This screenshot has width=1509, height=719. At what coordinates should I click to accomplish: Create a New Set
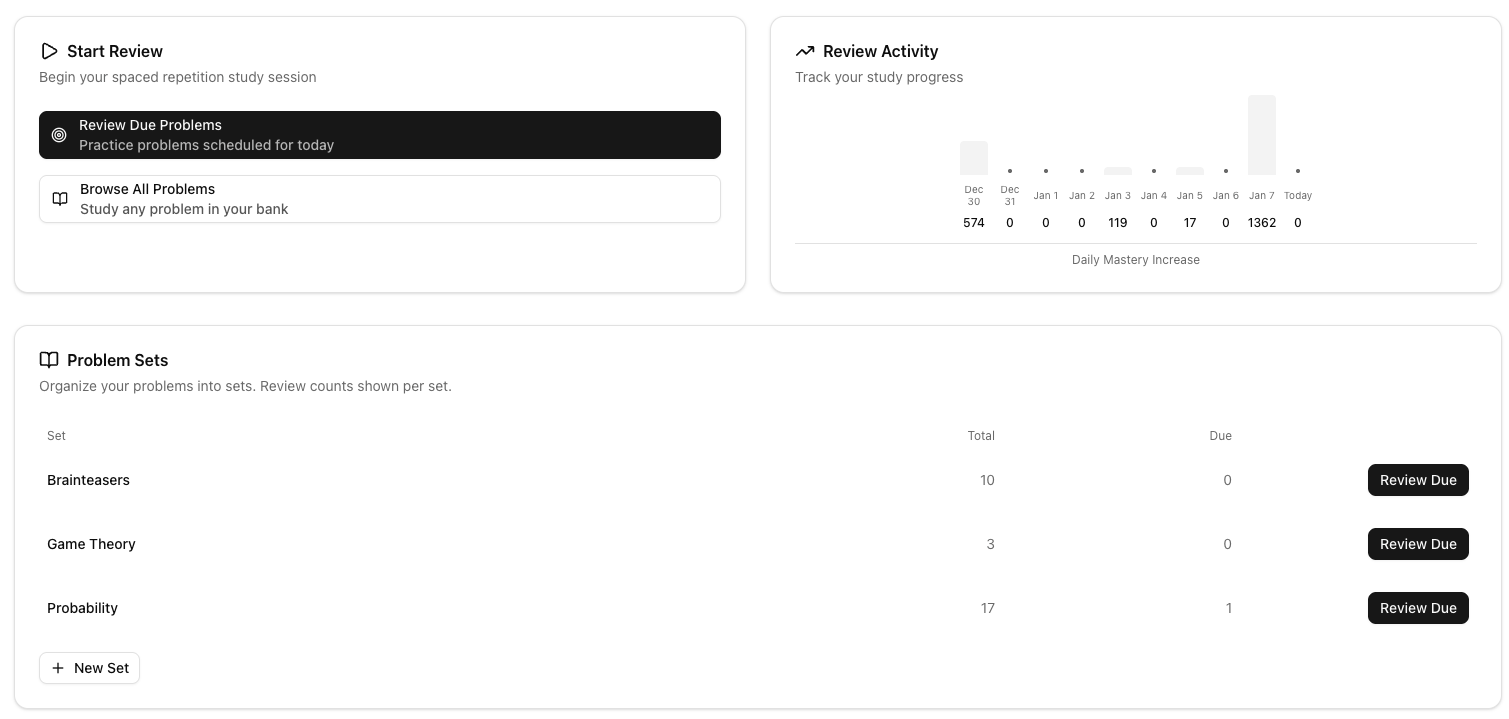click(x=89, y=668)
